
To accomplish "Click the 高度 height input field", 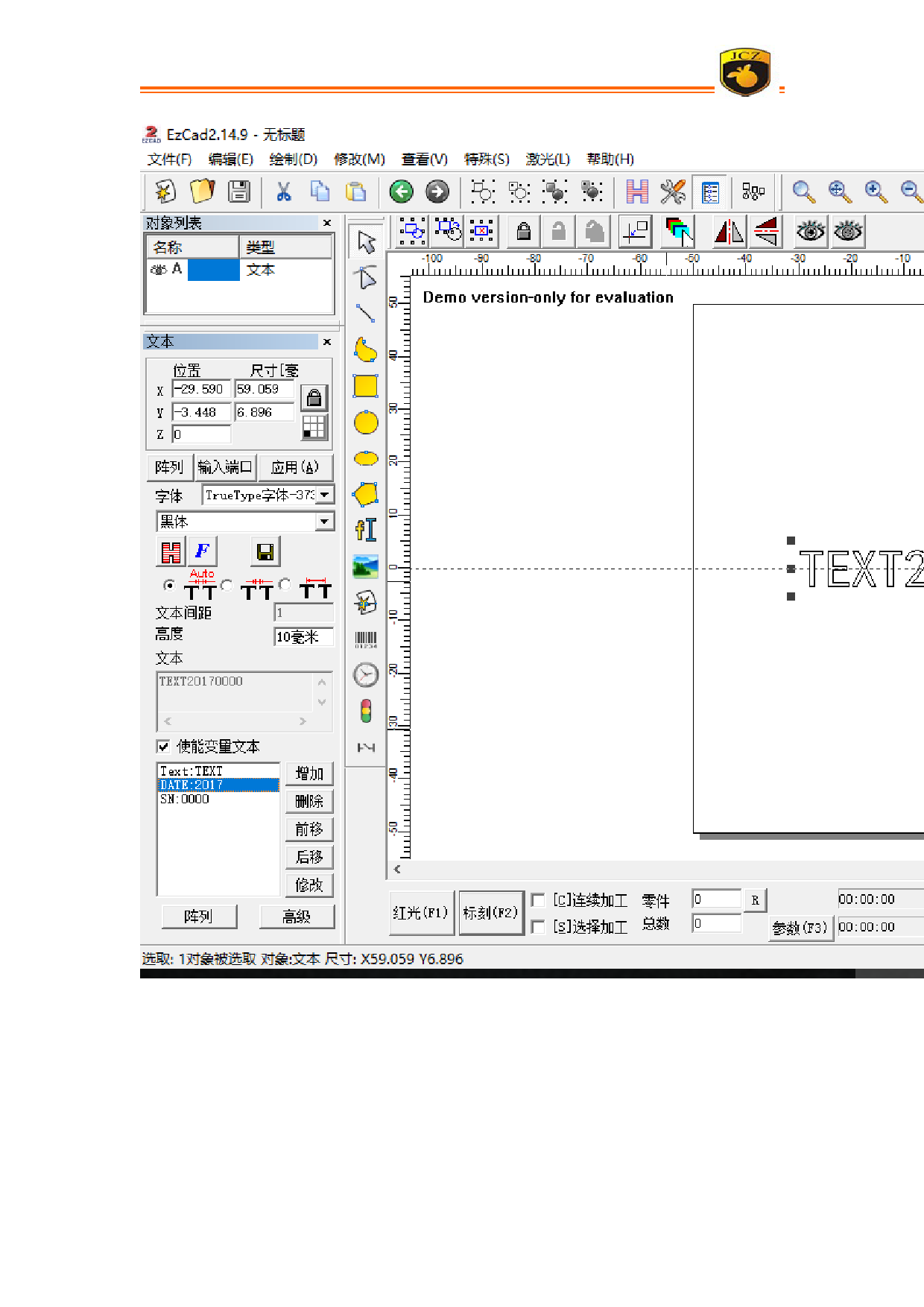I will 303,637.
